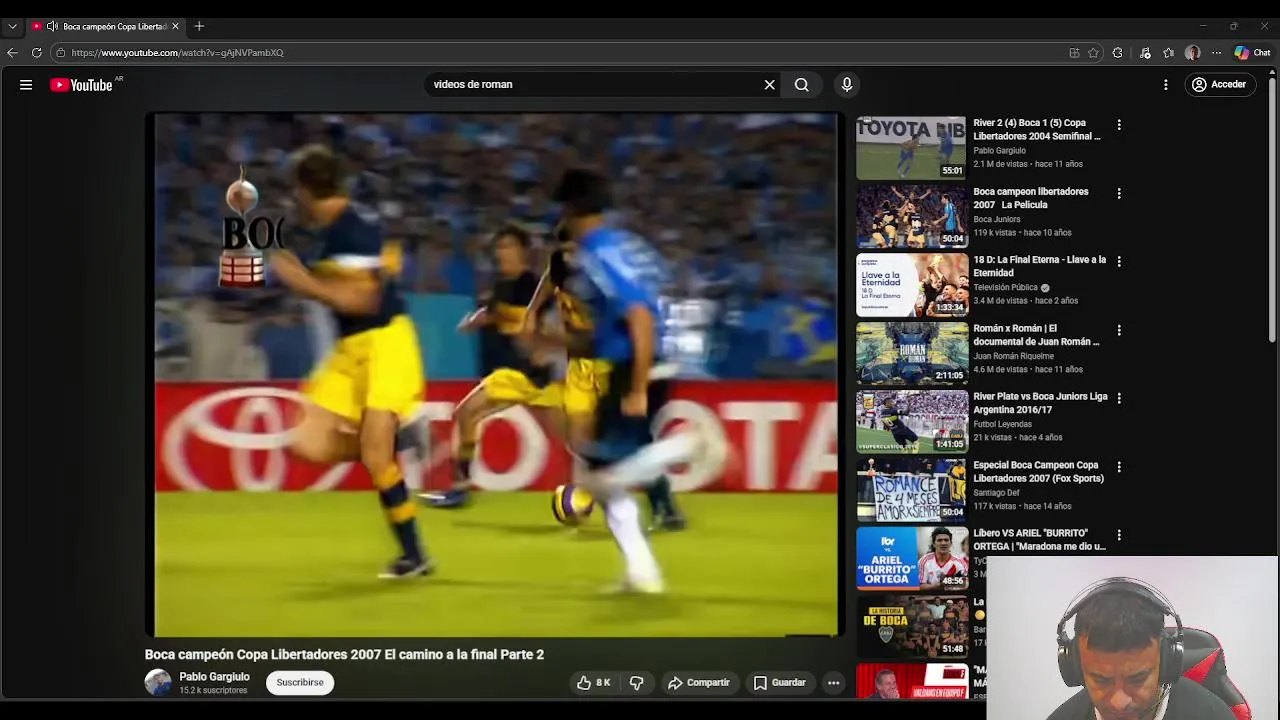Click title Román x Román documental link
This screenshot has width=1280, height=720.
(1036, 335)
